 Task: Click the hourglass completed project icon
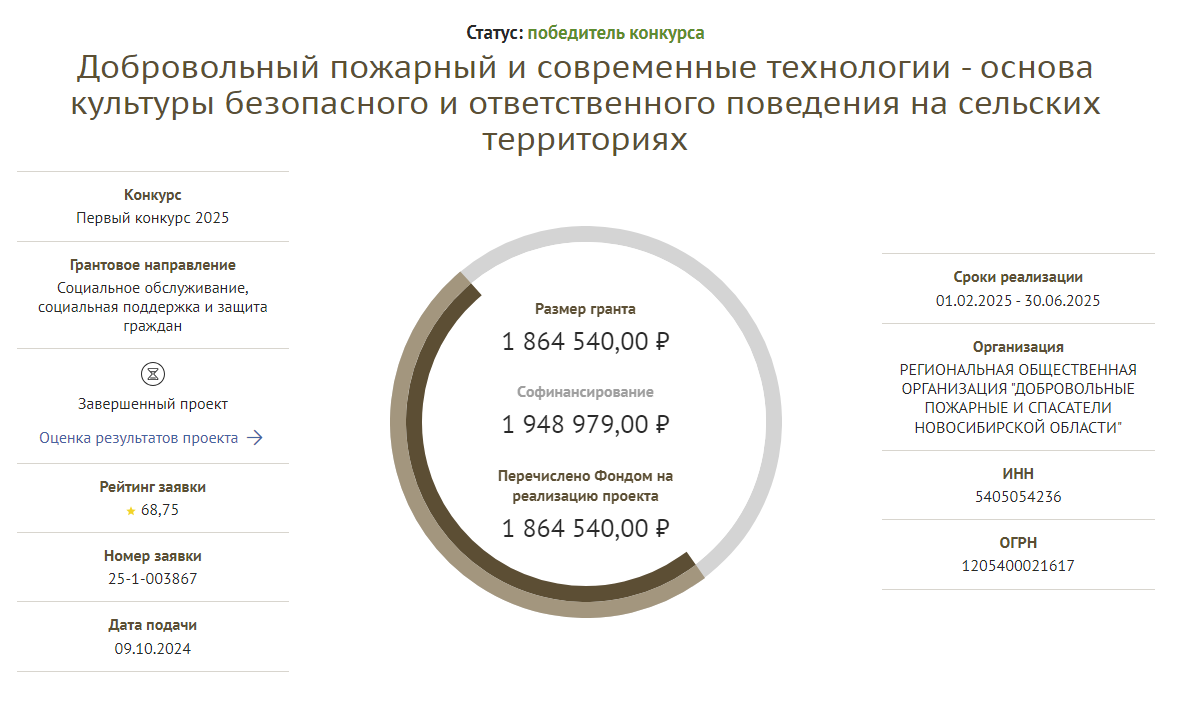152,374
